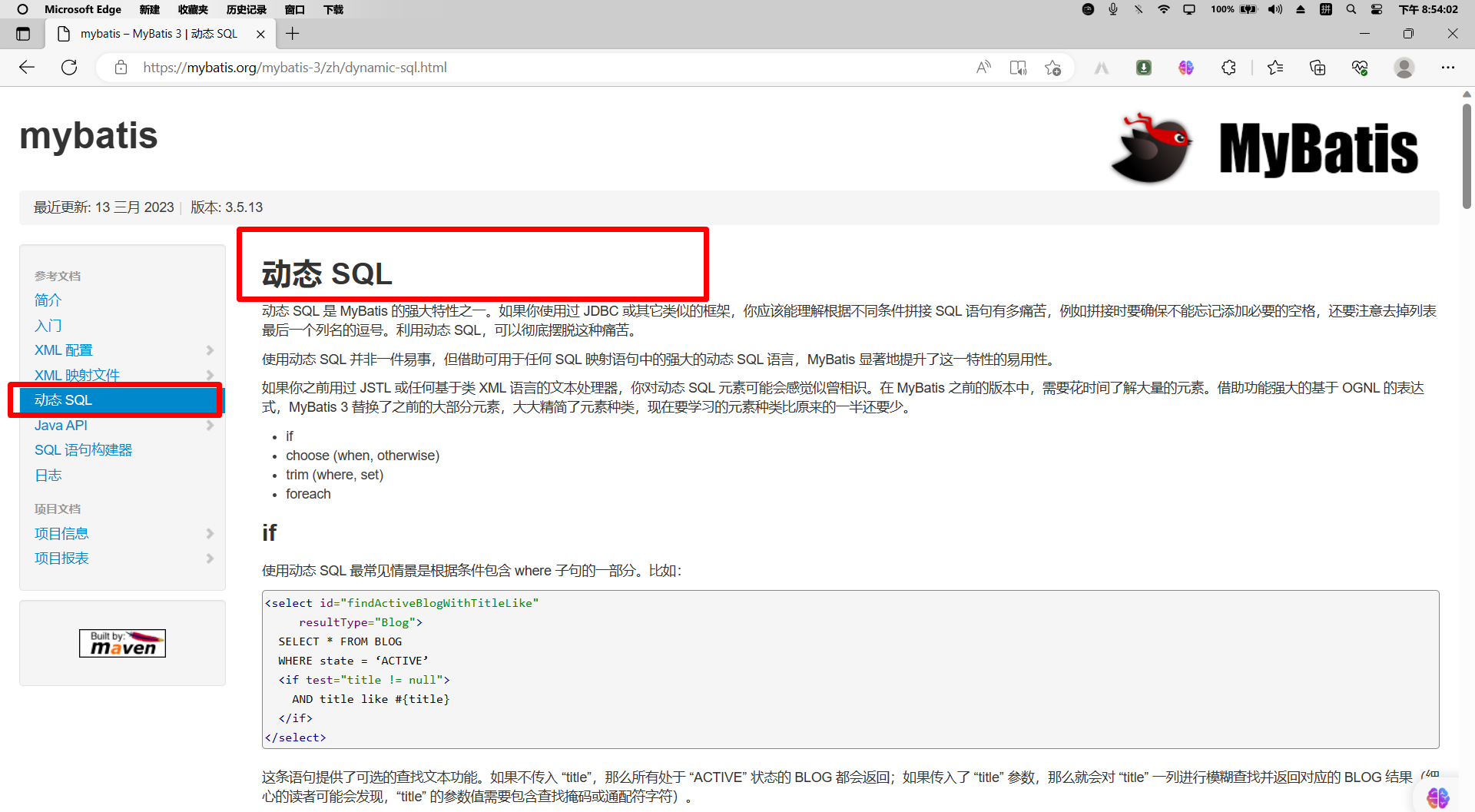Image resolution: width=1475 pixels, height=812 pixels.
Task: Open a new browser tab
Action: coord(293,34)
